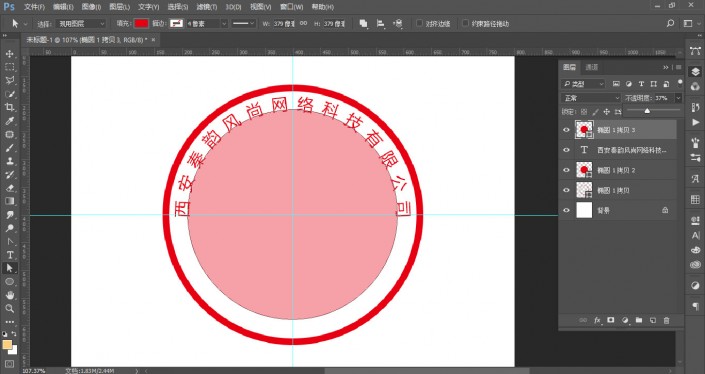Image resolution: width=705 pixels, height=374 pixels.
Task: Open the layer filter type dropdown
Action: click(583, 84)
